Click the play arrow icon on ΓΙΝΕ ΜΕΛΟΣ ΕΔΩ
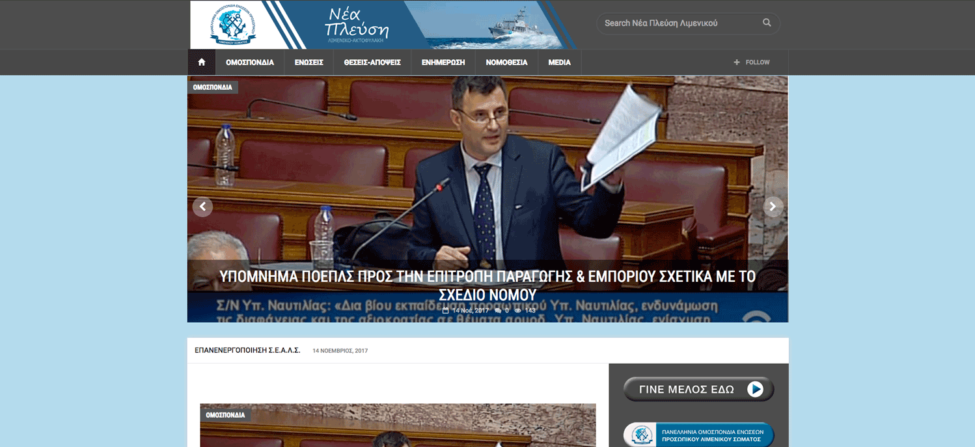 point(755,389)
